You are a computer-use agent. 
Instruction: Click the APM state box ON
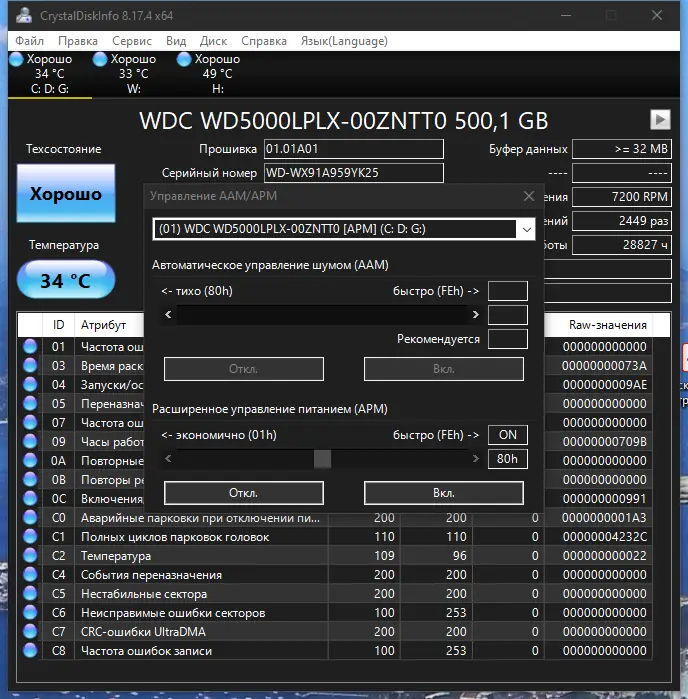coord(508,435)
